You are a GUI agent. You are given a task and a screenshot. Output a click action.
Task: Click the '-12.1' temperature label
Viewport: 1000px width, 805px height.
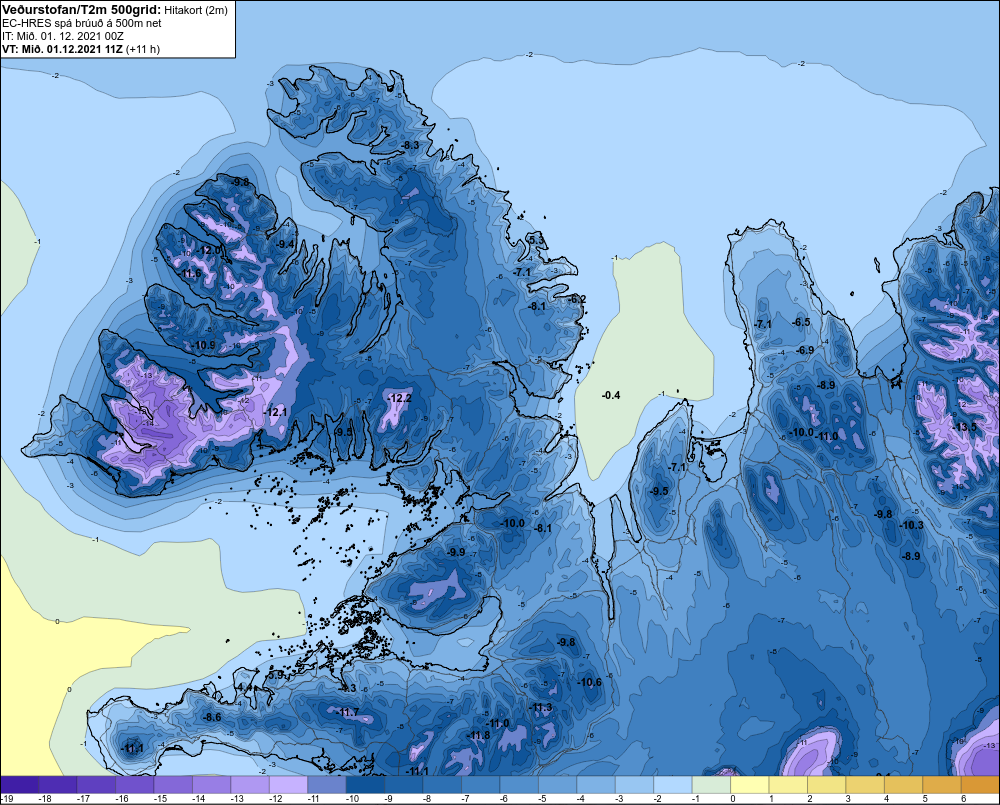(x=276, y=412)
